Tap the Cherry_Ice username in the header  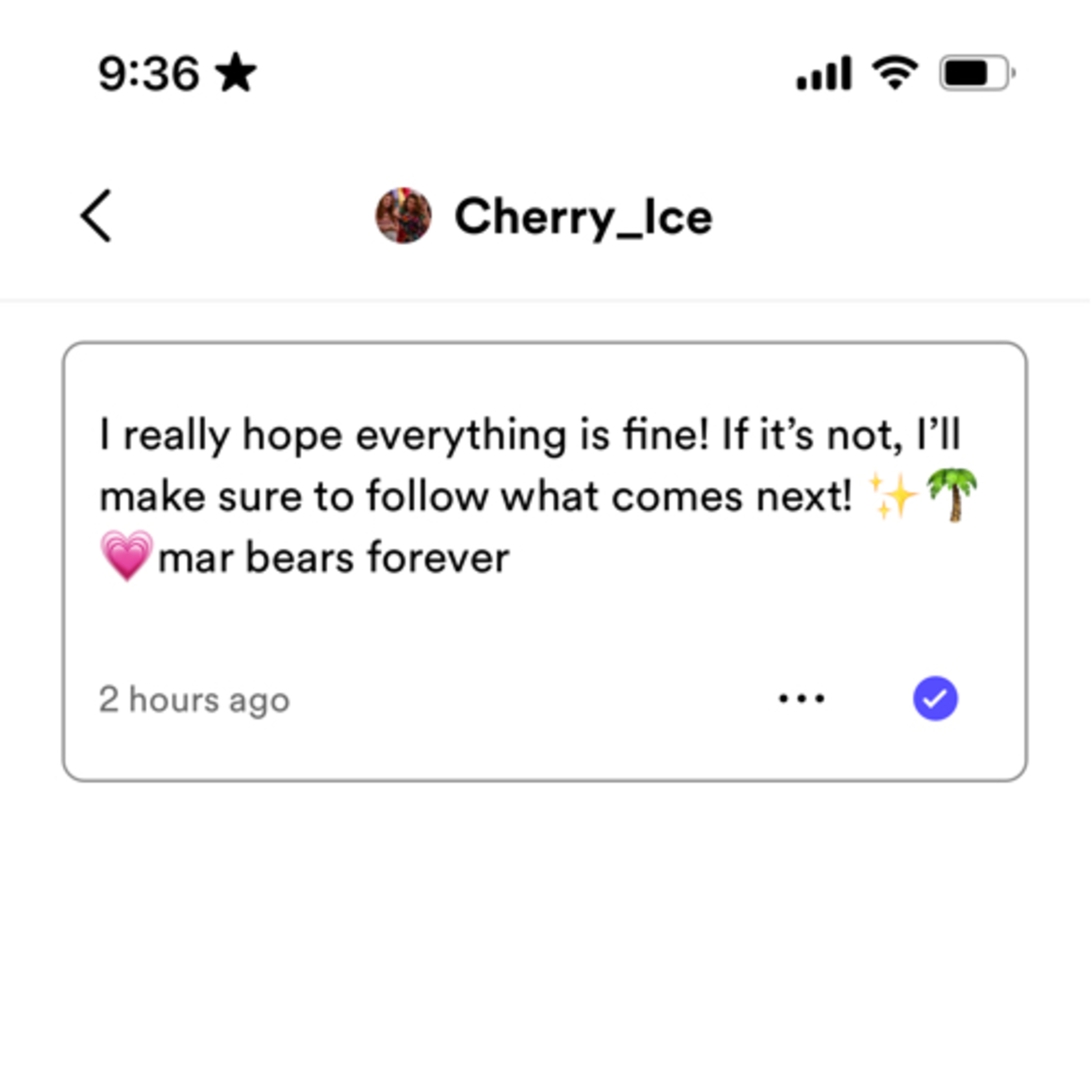pyautogui.click(x=583, y=217)
